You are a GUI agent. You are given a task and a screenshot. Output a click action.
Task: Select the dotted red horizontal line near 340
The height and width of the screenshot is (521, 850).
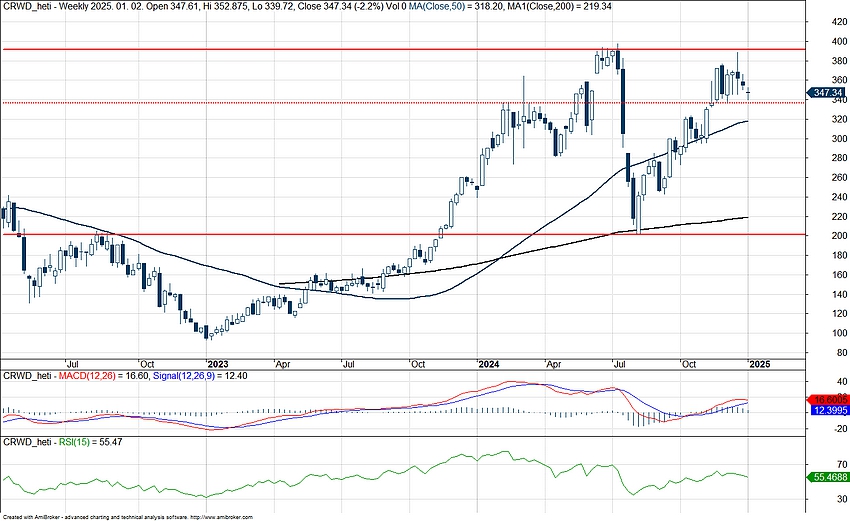tap(404, 102)
